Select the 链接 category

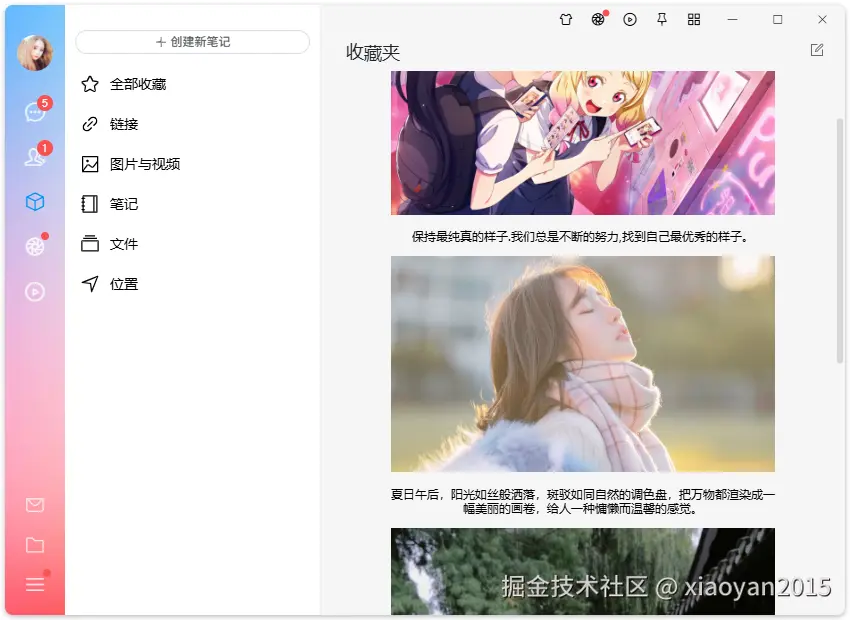click(192, 124)
